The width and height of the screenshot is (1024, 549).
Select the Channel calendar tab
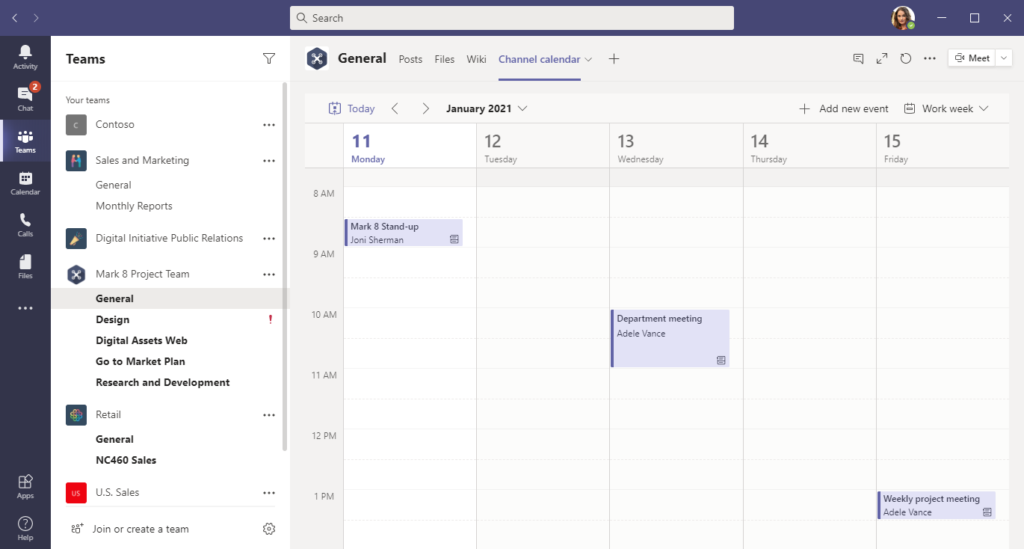[x=539, y=59]
